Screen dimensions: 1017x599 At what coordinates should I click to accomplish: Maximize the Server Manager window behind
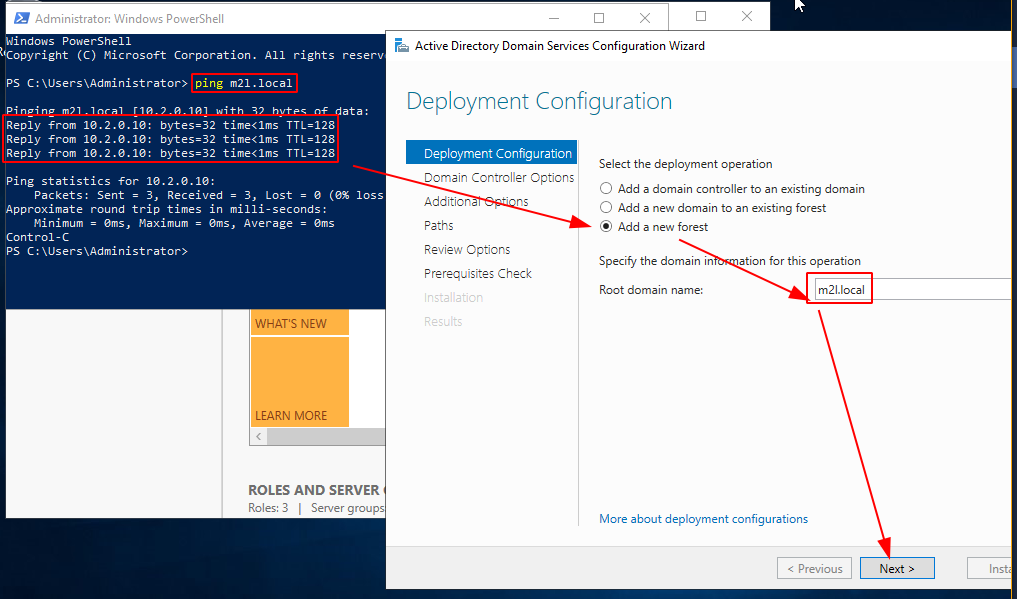click(700, 16)
